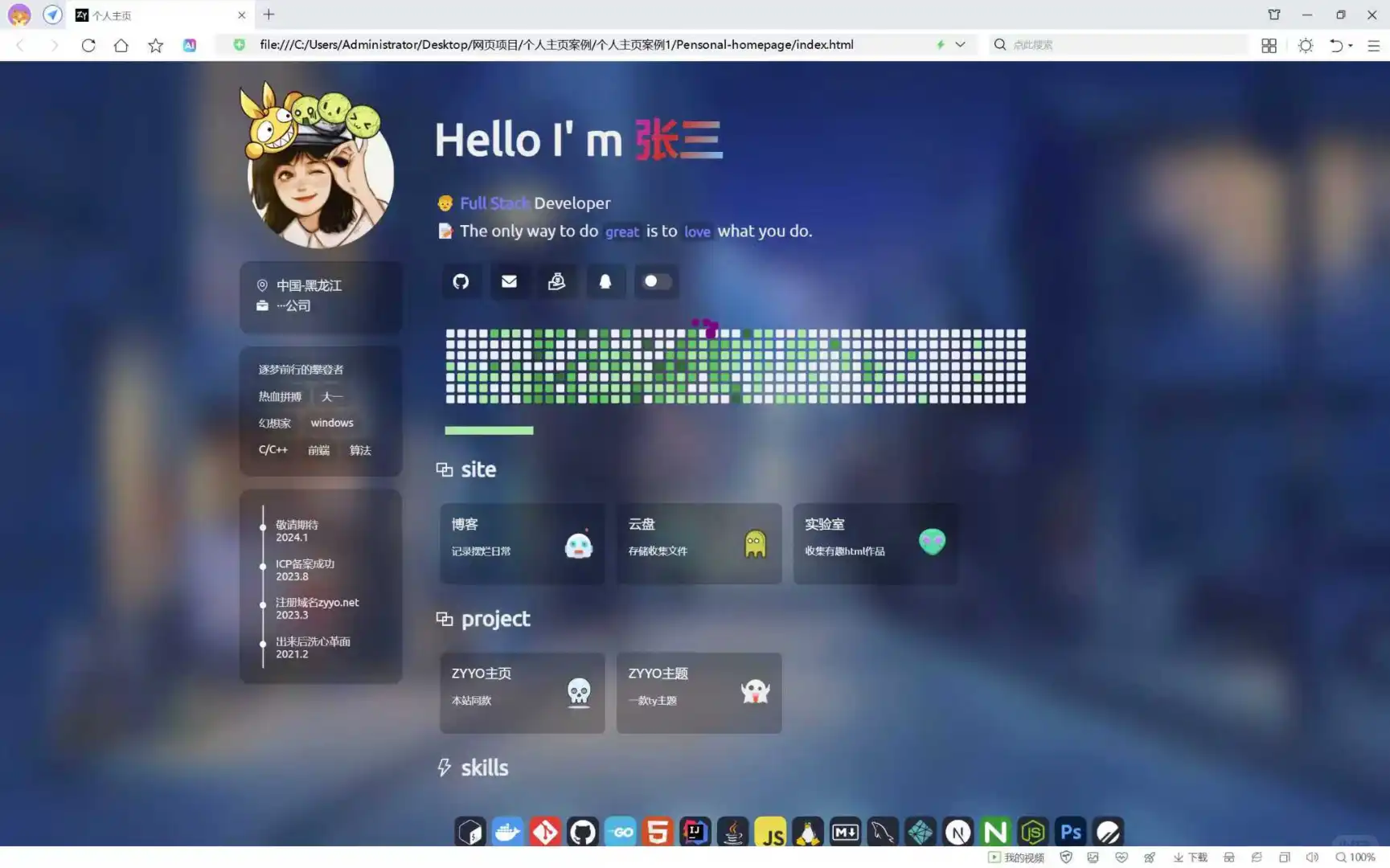Click the 中国-黑龙江 location text

tap(309, 285)
